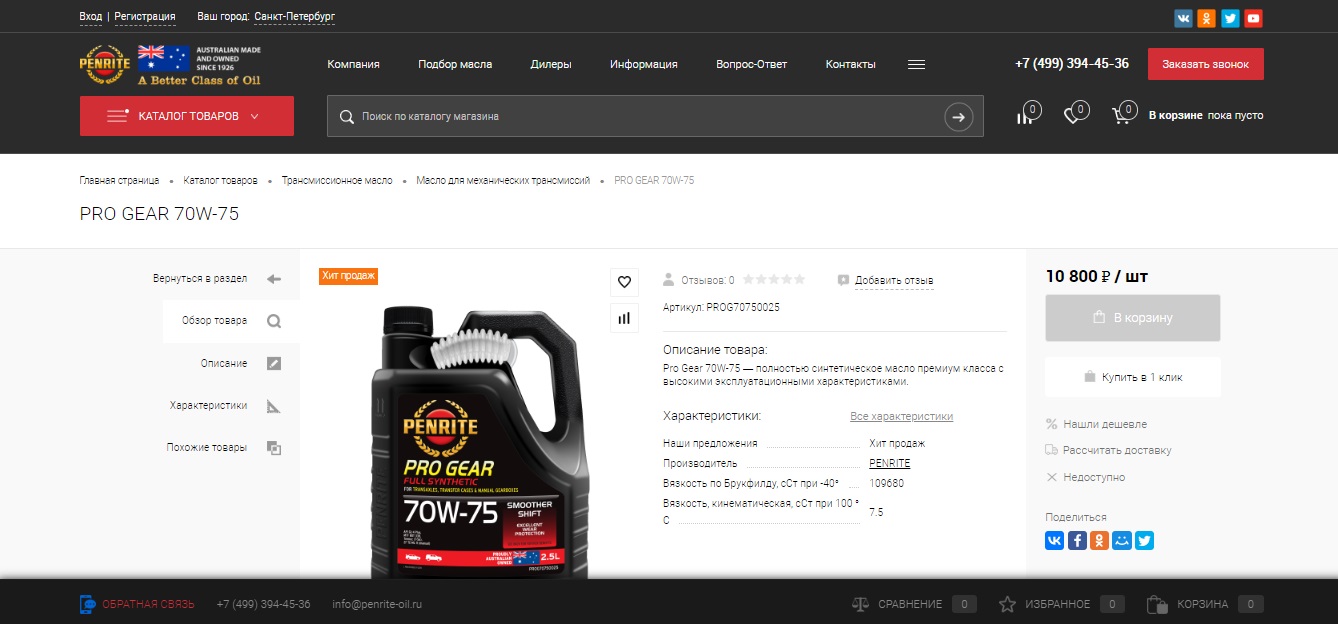
Task: Click Вернуться в раздел link
Action: [200, 279]
